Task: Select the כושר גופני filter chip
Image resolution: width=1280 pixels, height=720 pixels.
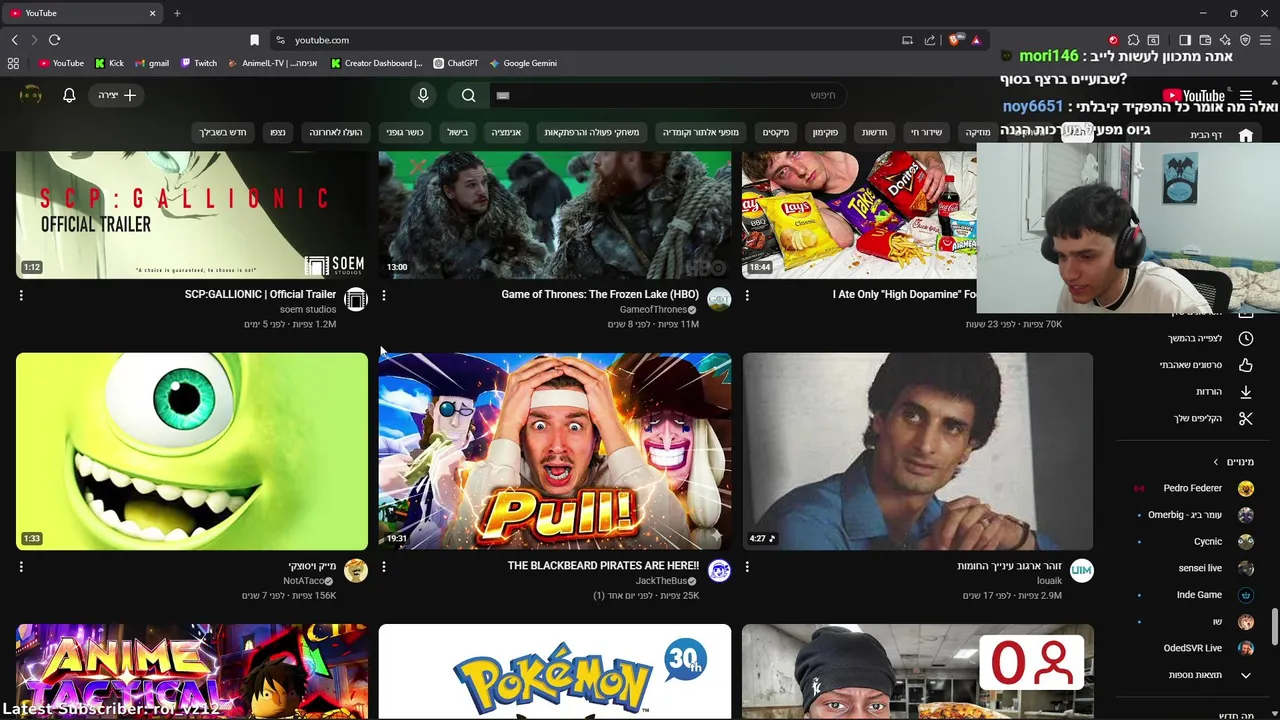Action: tap(405, 132)
